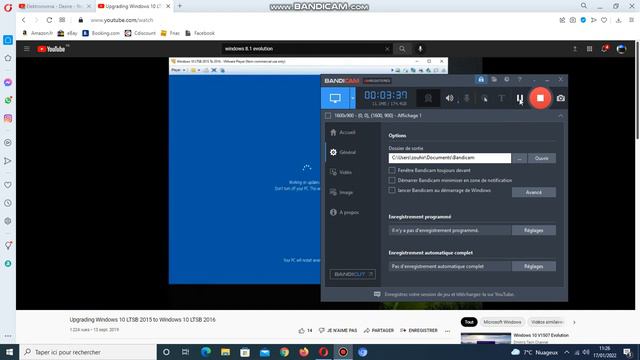
Task: Open Bandicam help question mark icon
Action: [x=519, y=80]
